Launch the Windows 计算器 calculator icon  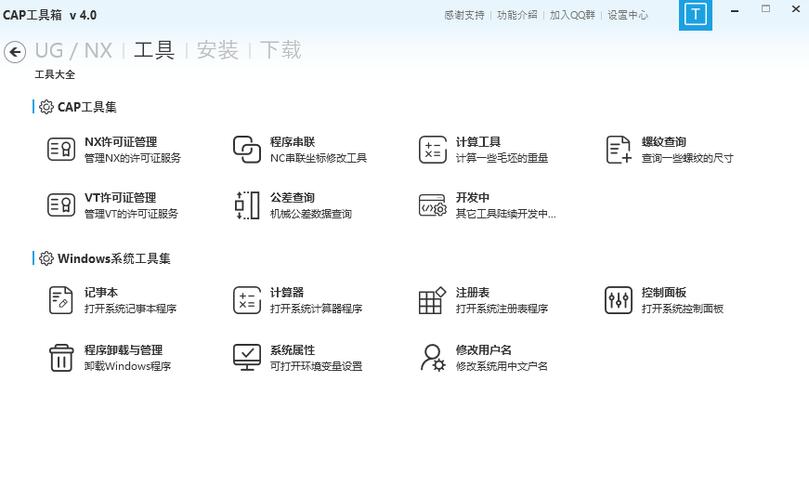[x=247, y=300]
